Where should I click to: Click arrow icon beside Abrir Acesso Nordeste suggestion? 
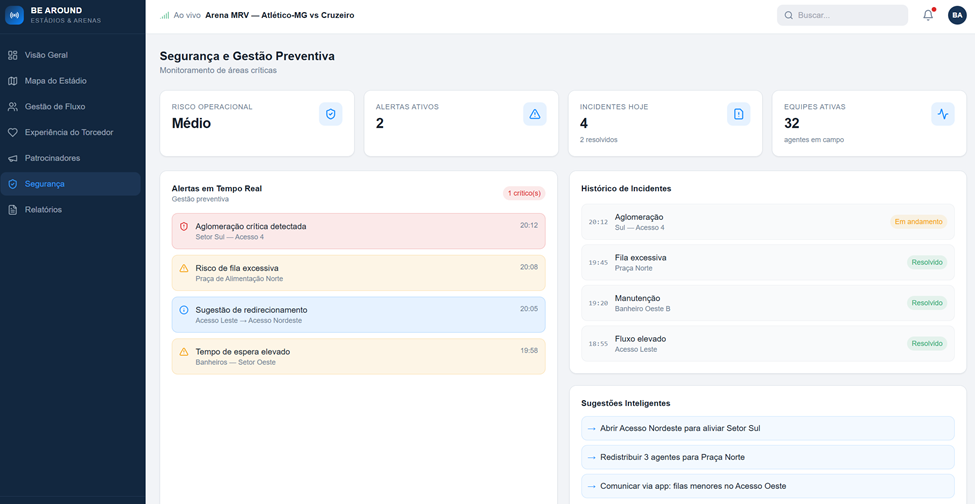592,429
